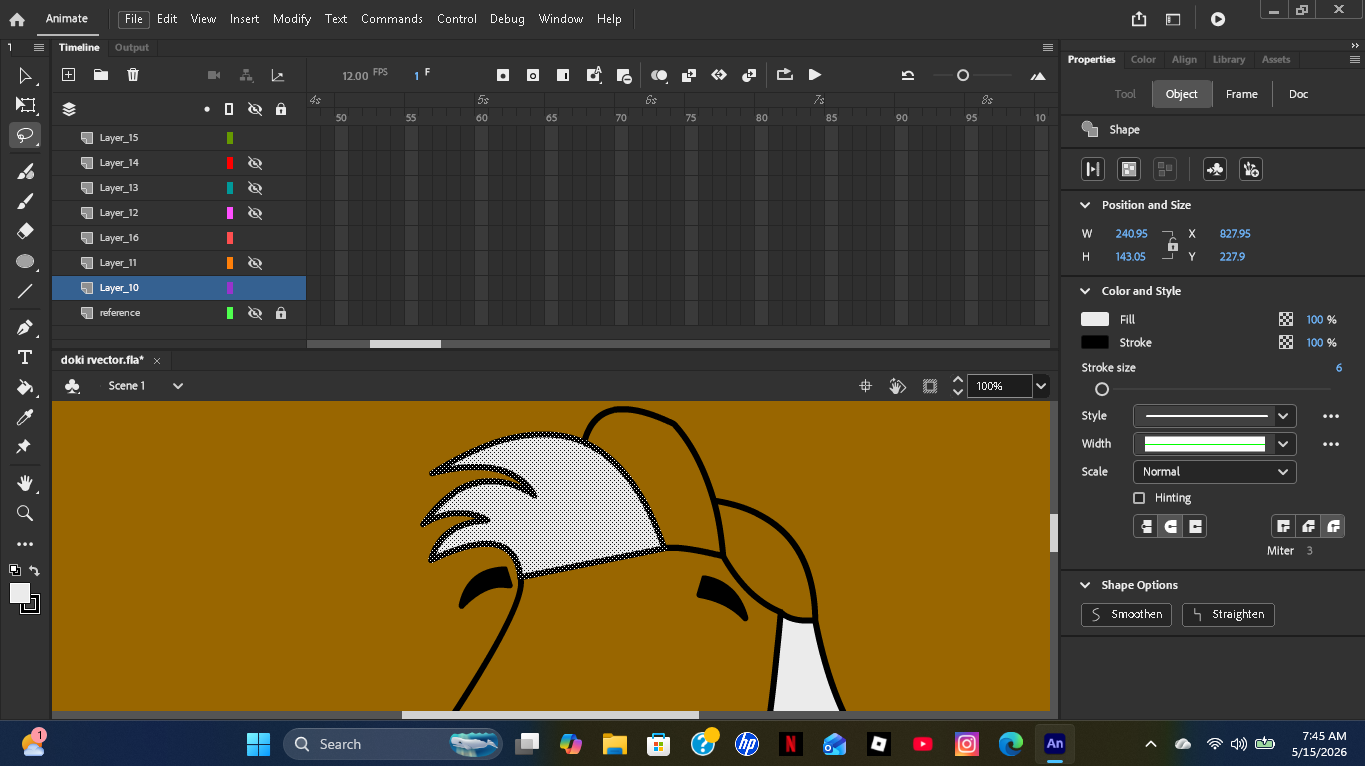Screen dimensions: 1365x766
Task: Show the hidden Layer_12
Action: point(255,213)
